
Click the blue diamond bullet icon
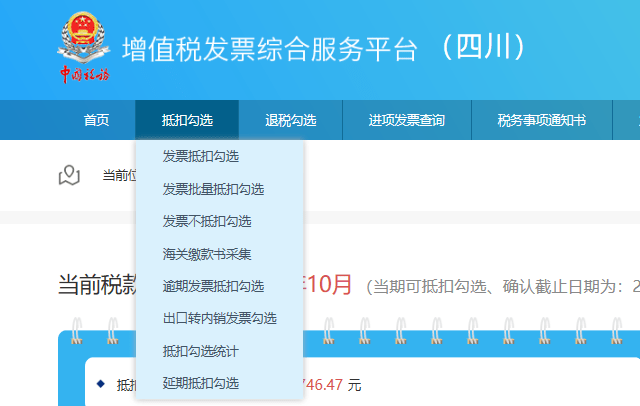point(100,382)
